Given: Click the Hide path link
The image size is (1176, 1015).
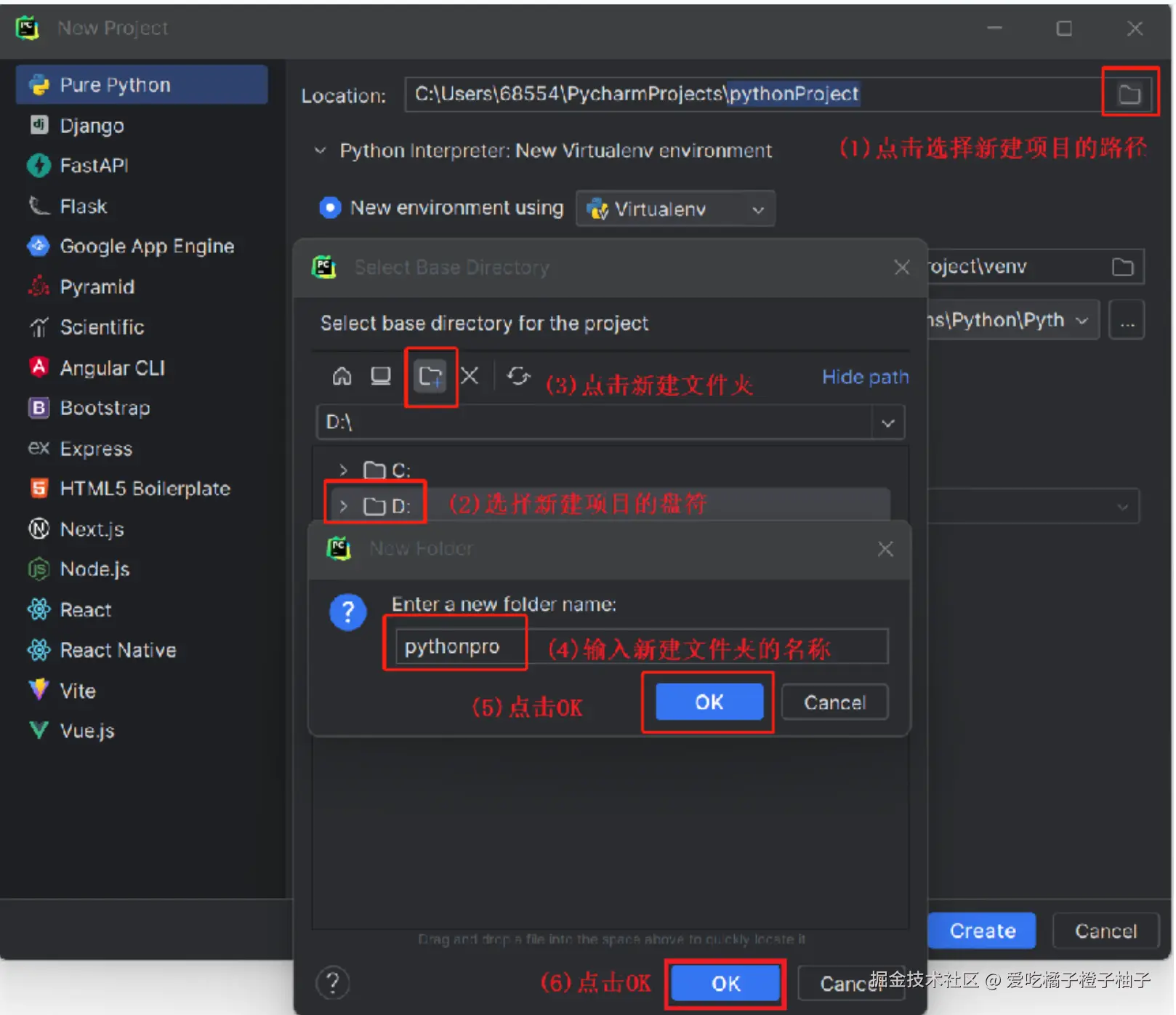Looking at the screenshot, I should [865, 377].
